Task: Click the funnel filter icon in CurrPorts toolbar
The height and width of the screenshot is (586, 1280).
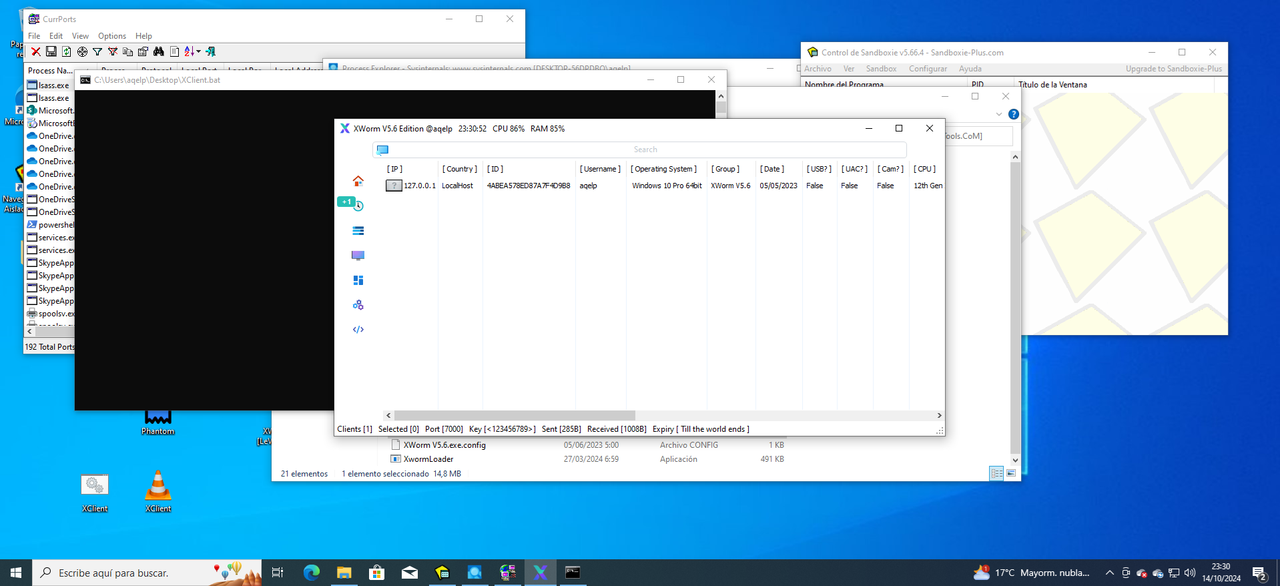Action: [x=97, y=51]
